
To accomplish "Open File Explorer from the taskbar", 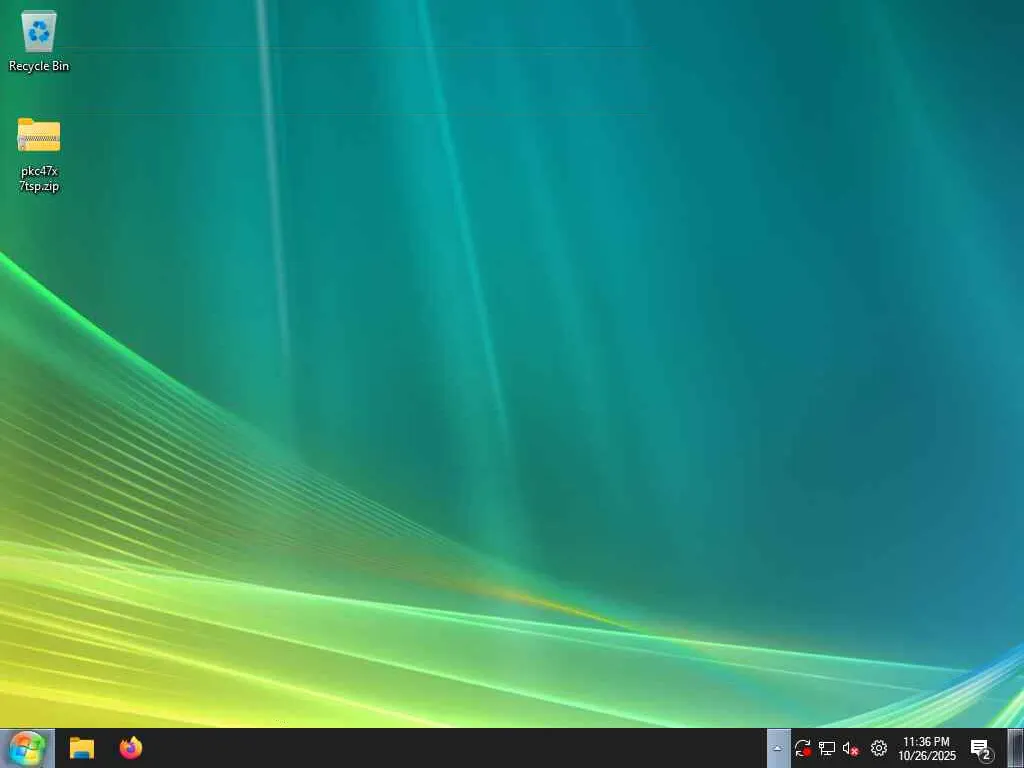I will point(82,748).
